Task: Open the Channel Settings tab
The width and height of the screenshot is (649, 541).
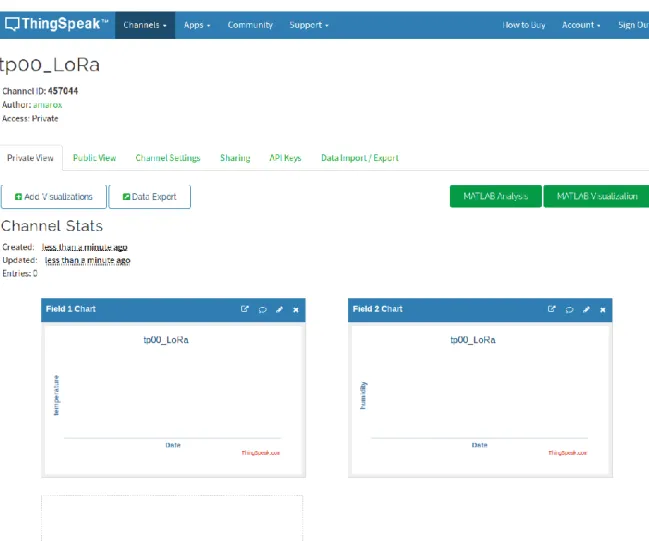Action: [x=168, y=158]
